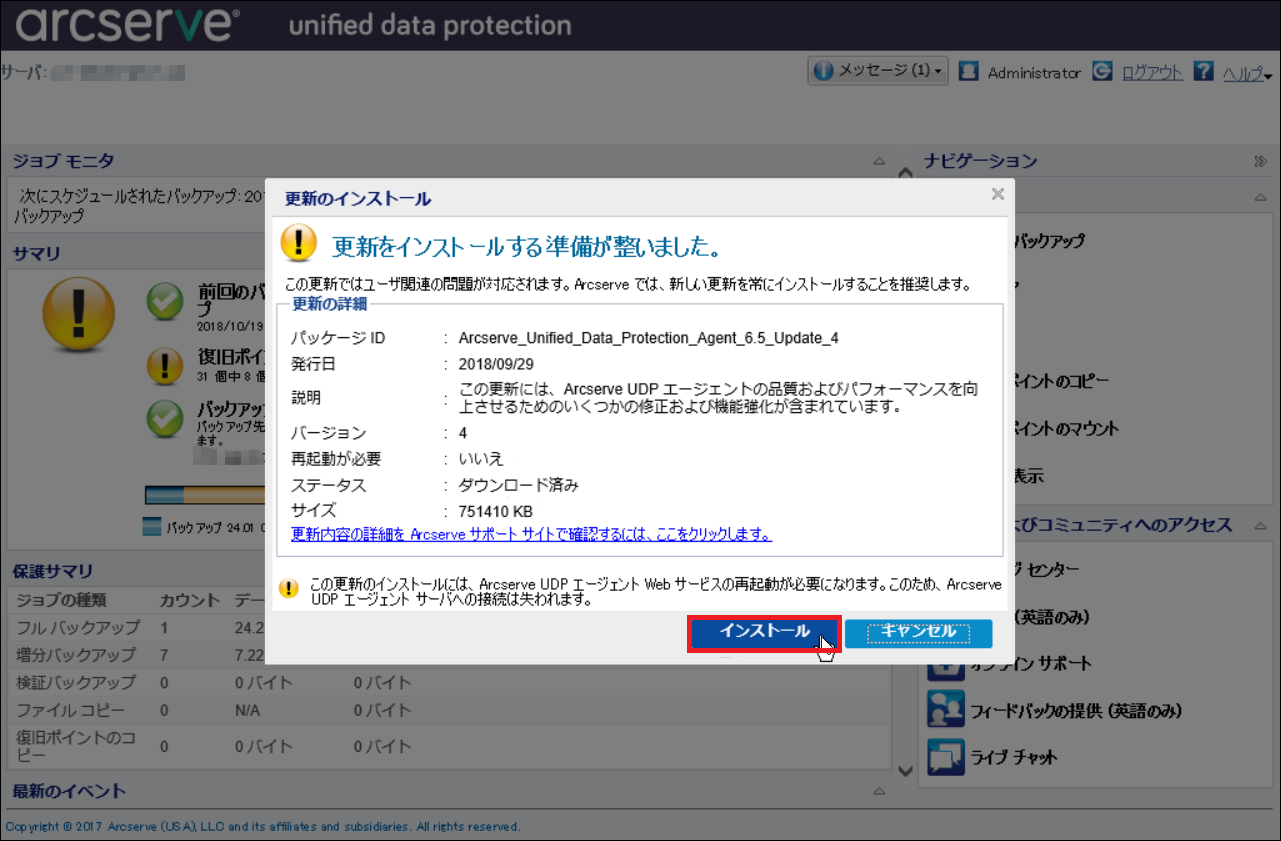Click the 最新のイベント heading
The width and height of the screenshot is (1281, 841).
coord(70,791)
